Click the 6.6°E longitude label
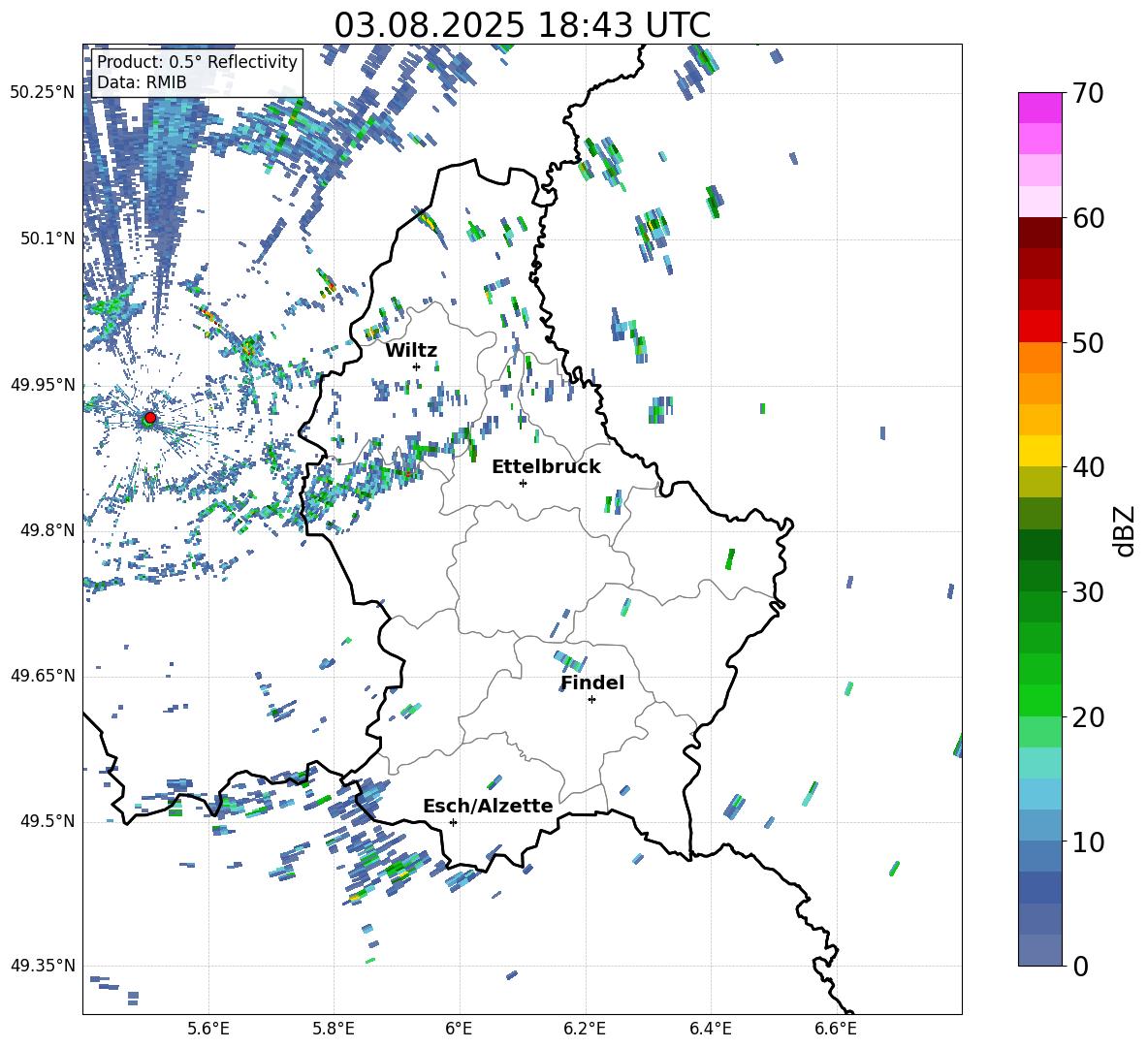The image size is (1148, 1048). point(836,1029)
